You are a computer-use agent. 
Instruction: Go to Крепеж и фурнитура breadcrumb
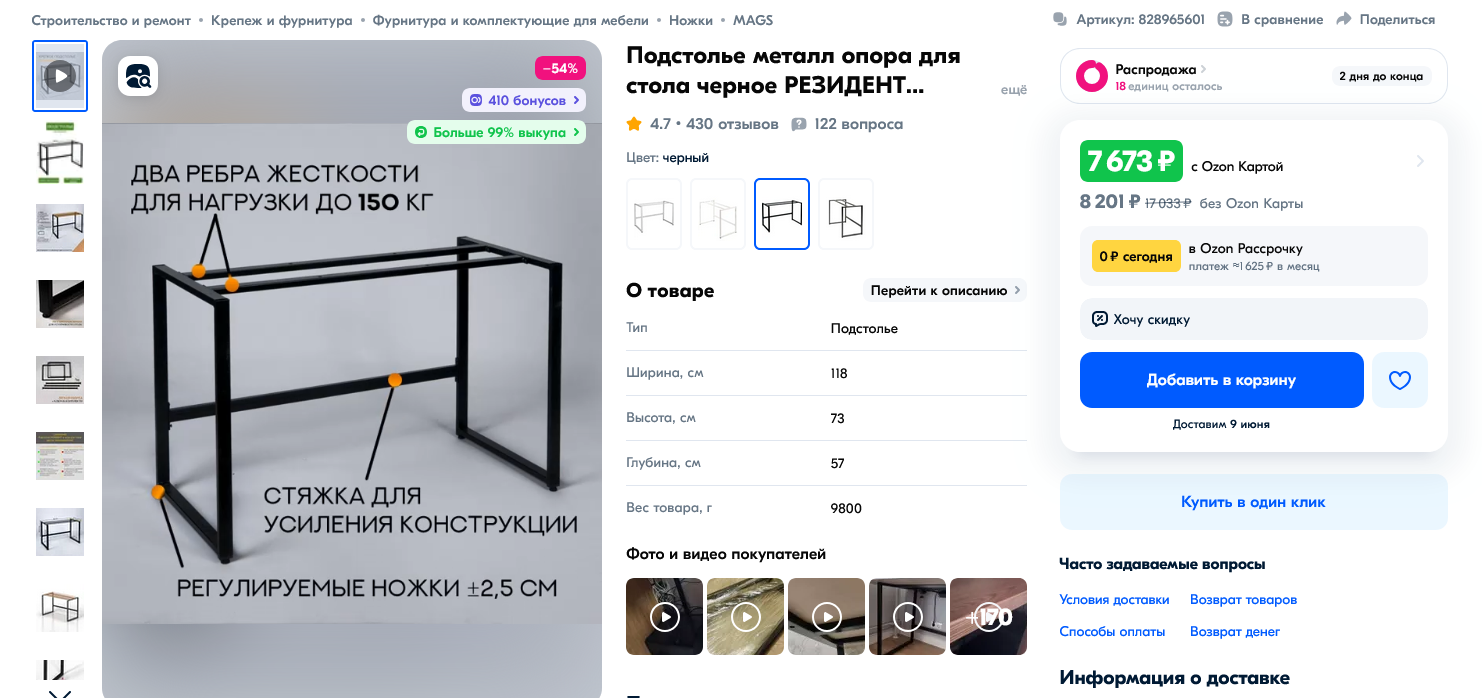(282, 20)
